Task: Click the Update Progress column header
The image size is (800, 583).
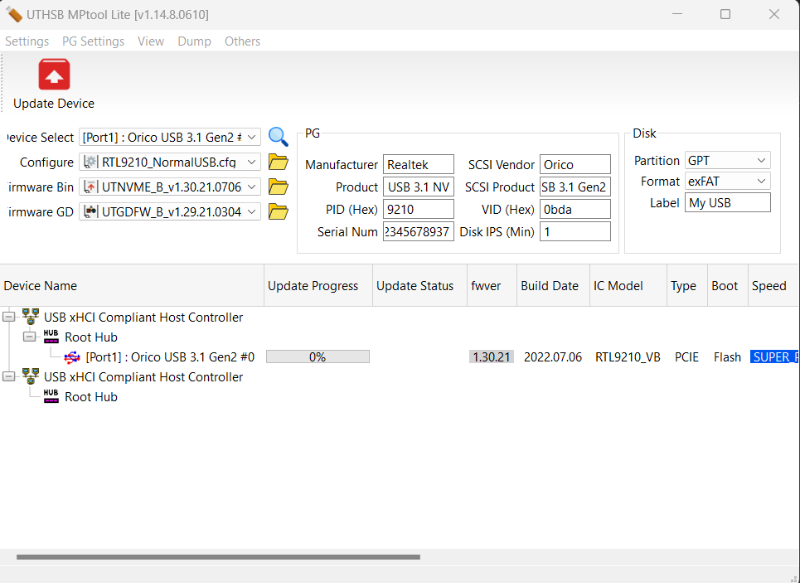Action: pyautogui.click(x=313, y=286)
